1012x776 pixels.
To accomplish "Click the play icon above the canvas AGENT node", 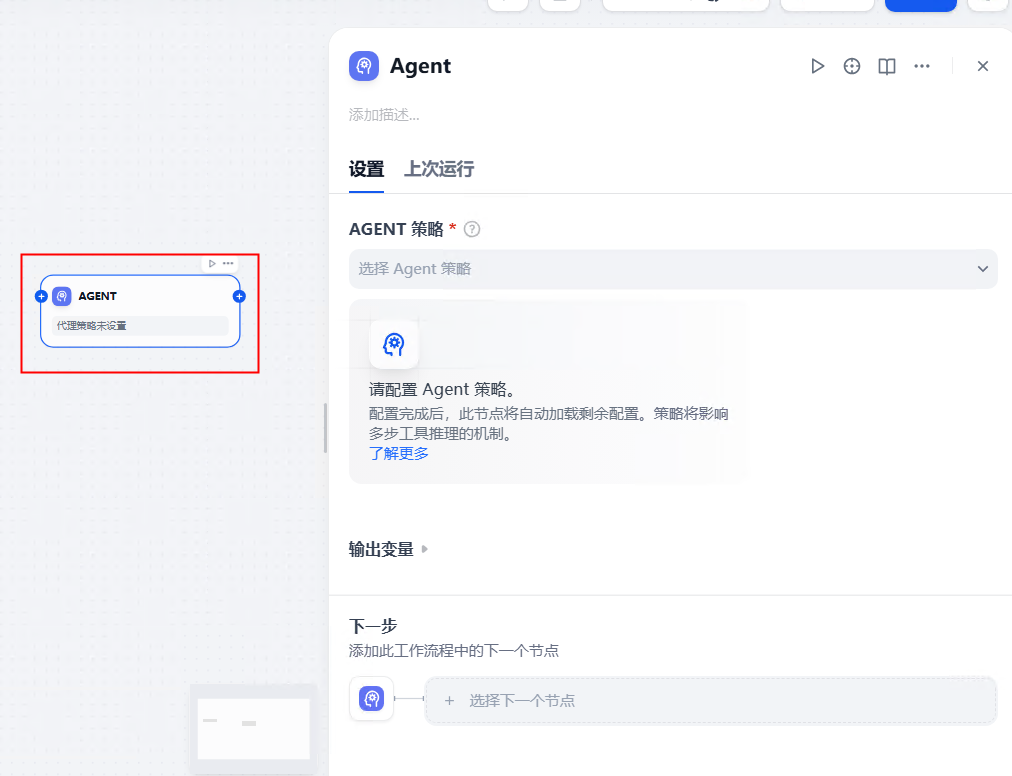I will pyautogui.click(x=212, y=263).
